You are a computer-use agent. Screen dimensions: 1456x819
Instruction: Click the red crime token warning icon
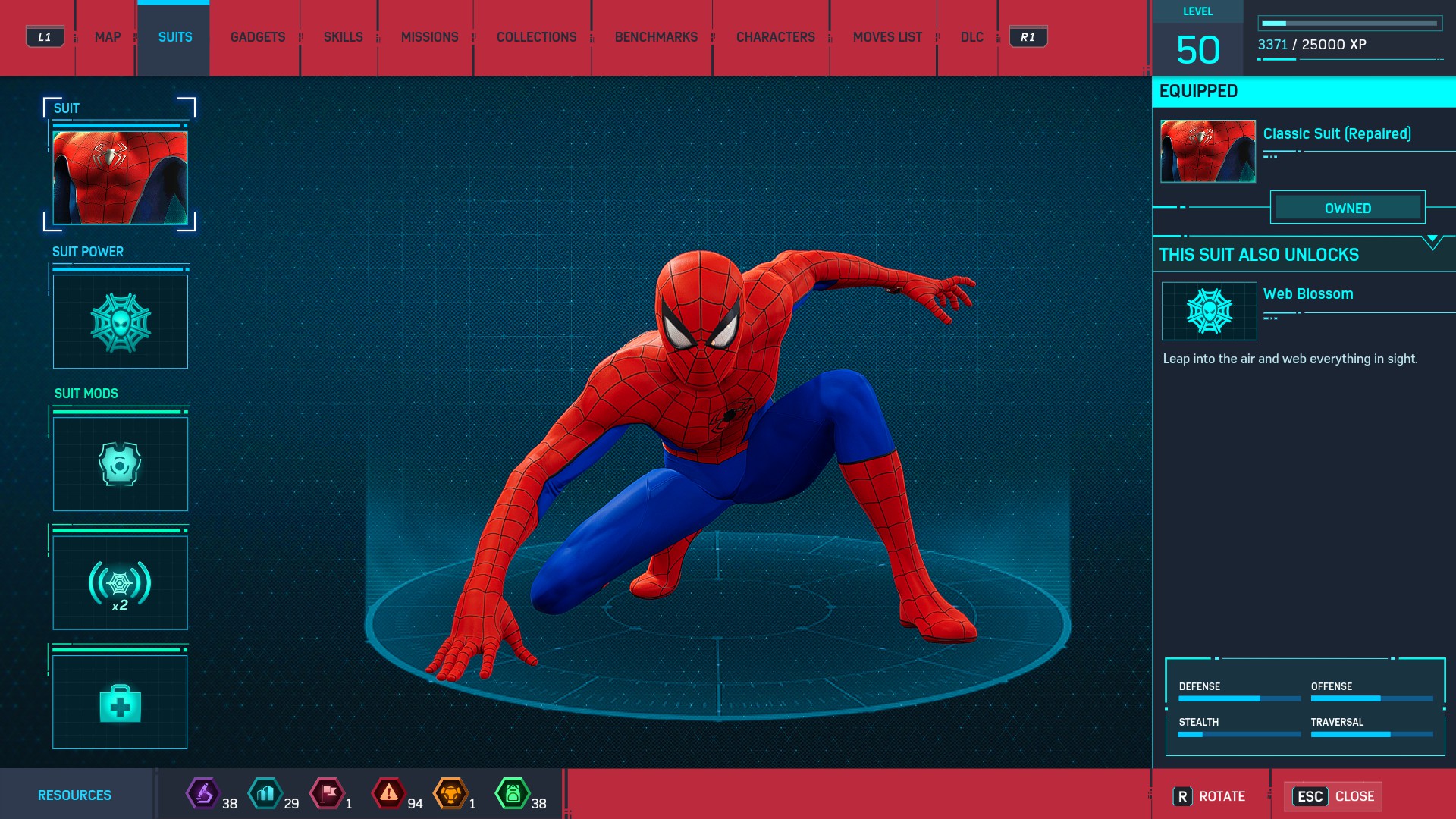pos(388,794)
